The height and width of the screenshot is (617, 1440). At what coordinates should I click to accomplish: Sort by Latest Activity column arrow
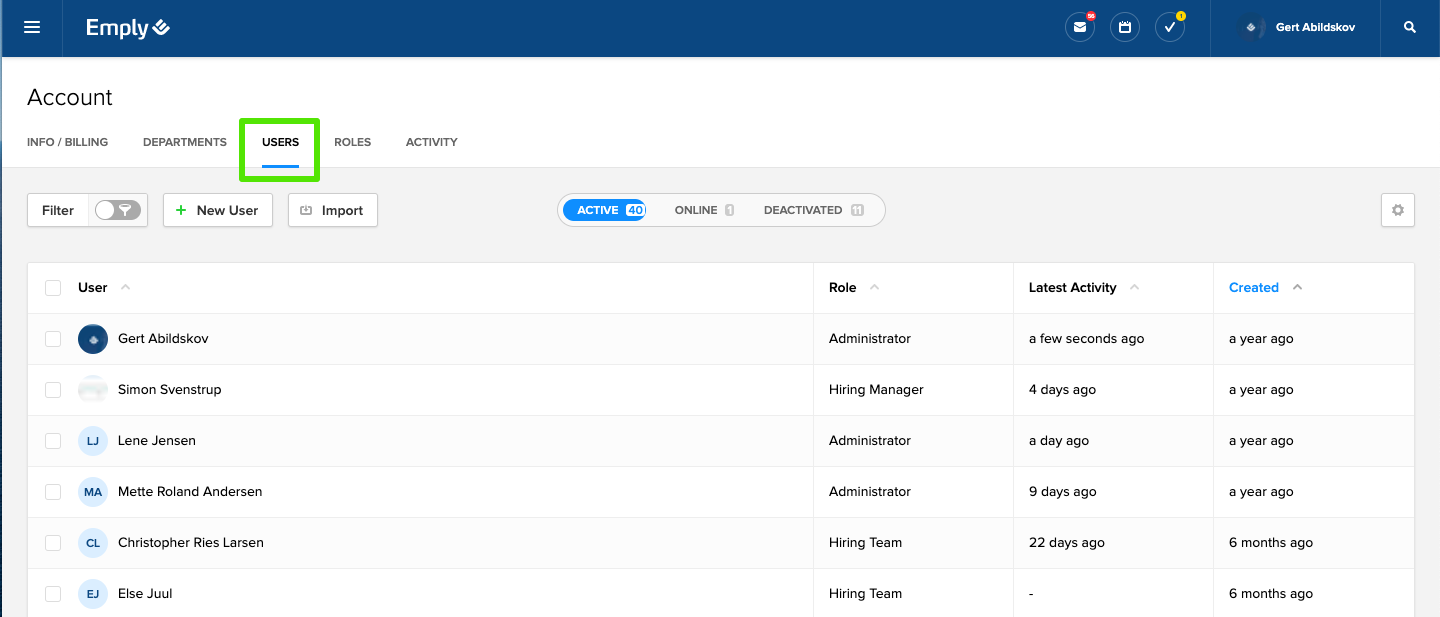pyautogui.click(x=1134, y=288)
